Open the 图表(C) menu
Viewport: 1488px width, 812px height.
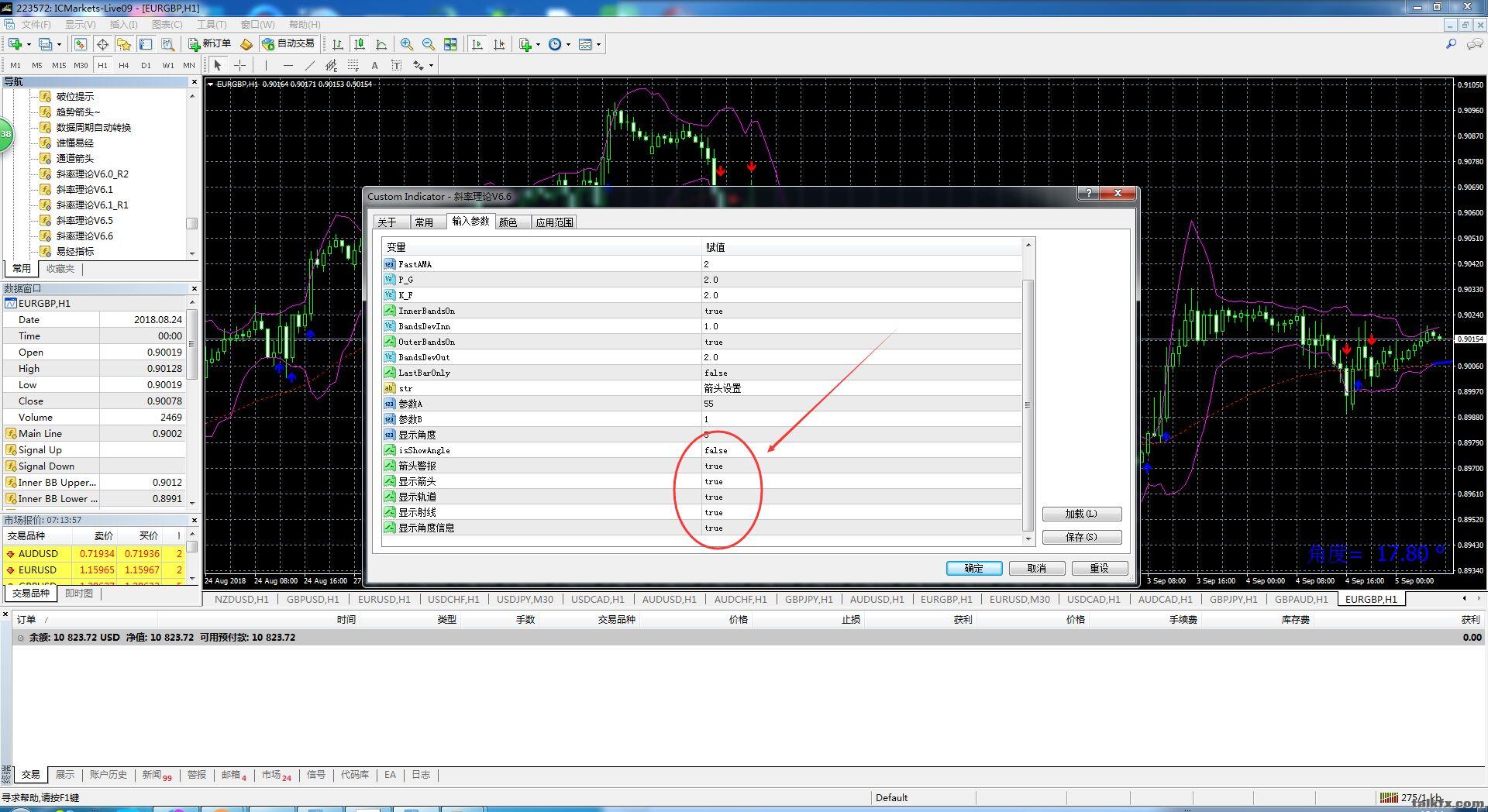click(167, 25)
